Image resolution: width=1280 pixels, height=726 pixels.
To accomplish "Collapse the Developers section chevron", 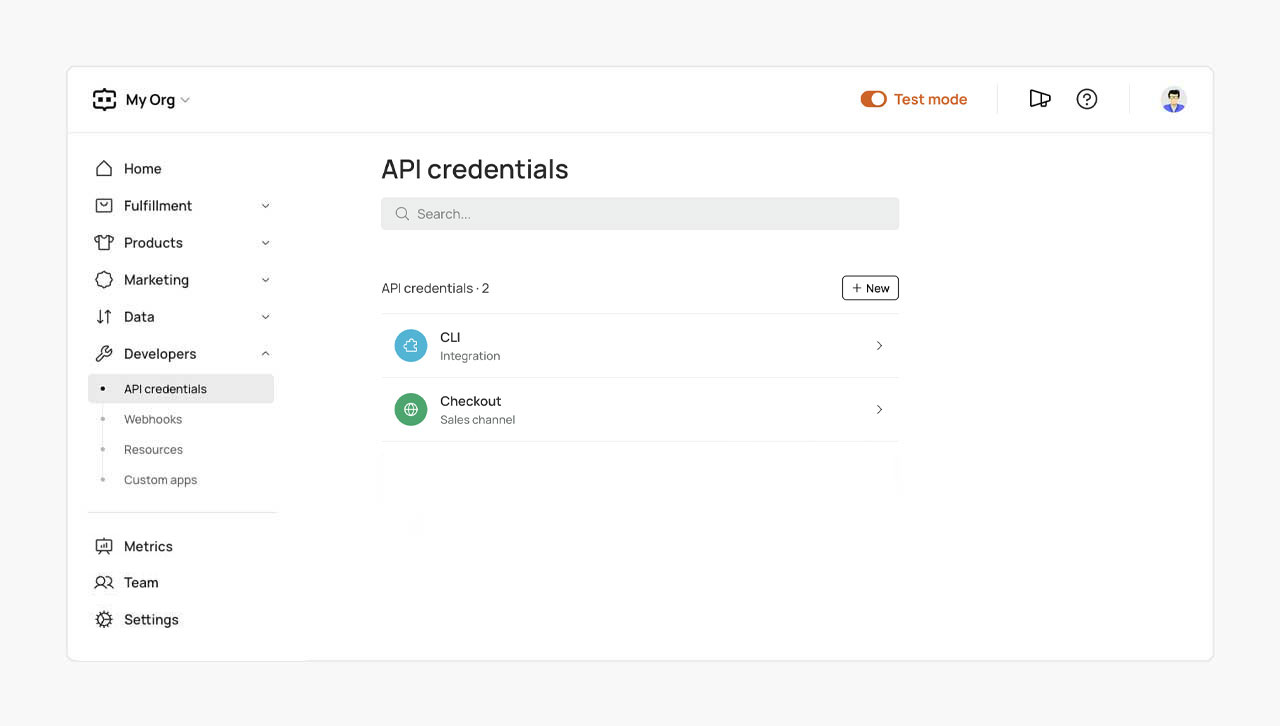I will (265, 354).
